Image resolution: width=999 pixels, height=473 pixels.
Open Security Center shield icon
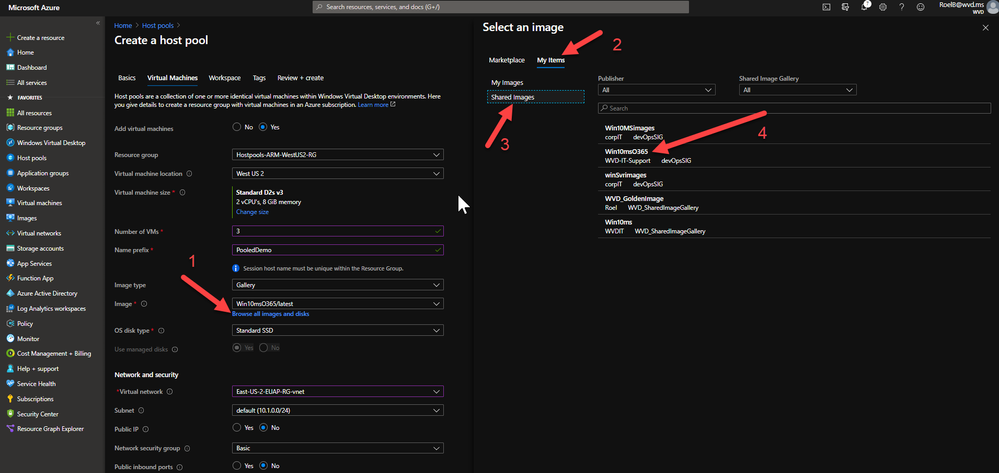(10, 414)
